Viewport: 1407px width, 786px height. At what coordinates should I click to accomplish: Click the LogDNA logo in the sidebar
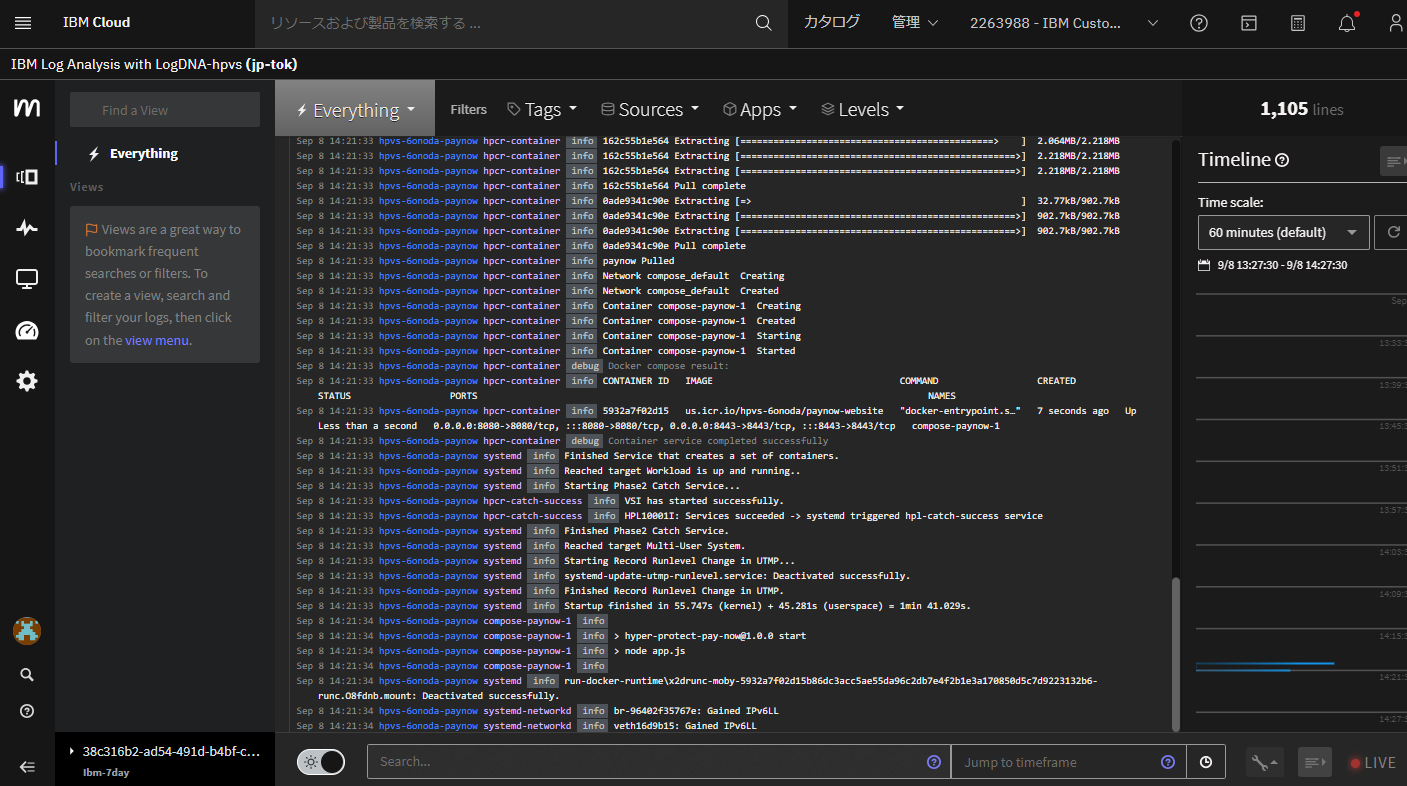tap(27, 108)
